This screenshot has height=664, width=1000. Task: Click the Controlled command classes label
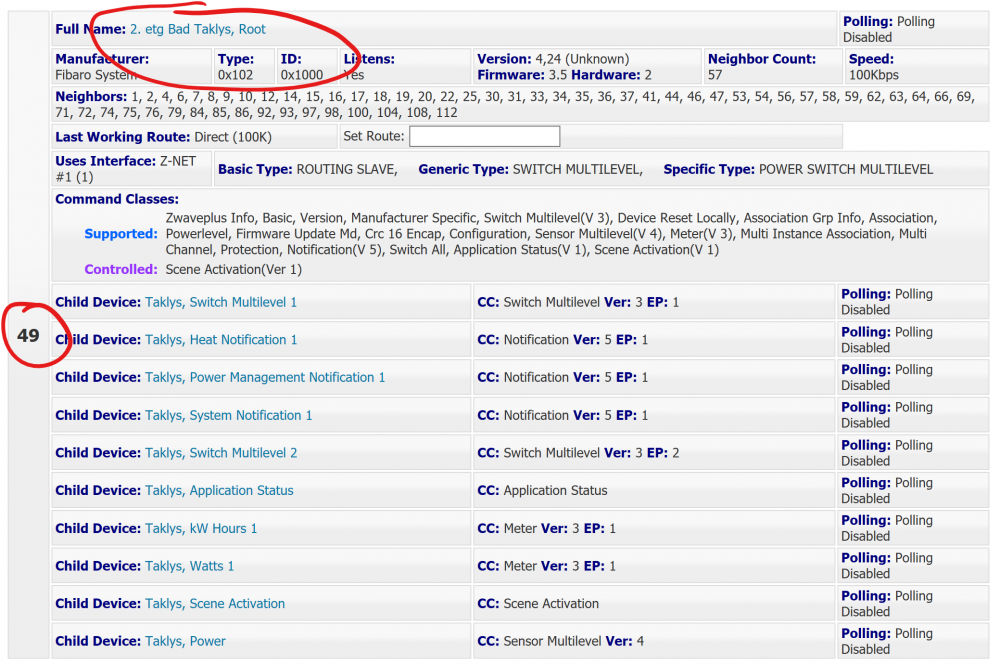pyautogui.click(x=120, y=269)
